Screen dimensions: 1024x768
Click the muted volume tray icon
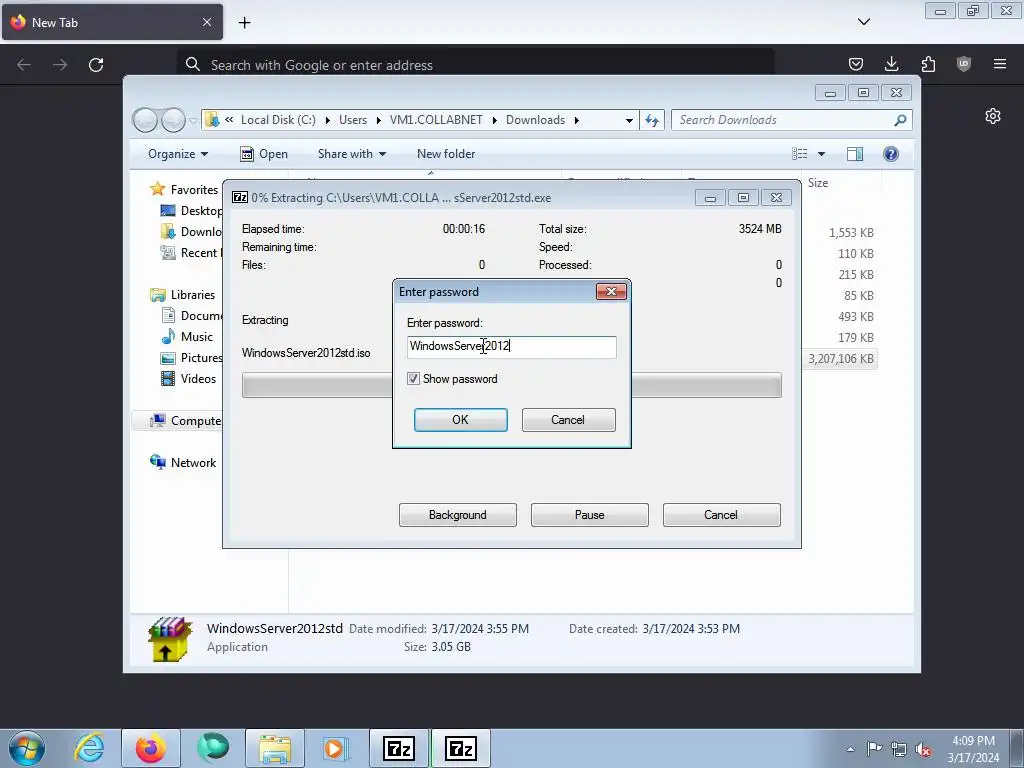(923, 749)
